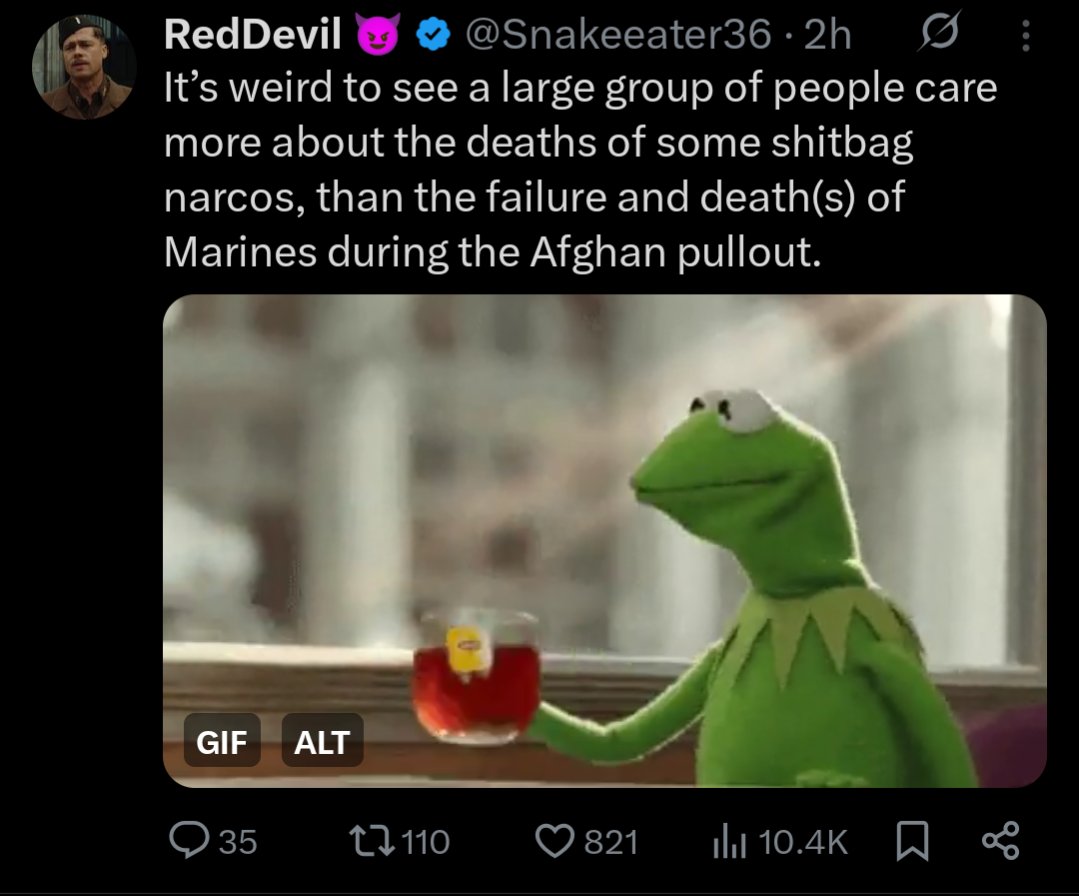
Task: Open the three-dot more options menu
Action: [1025, 34]
